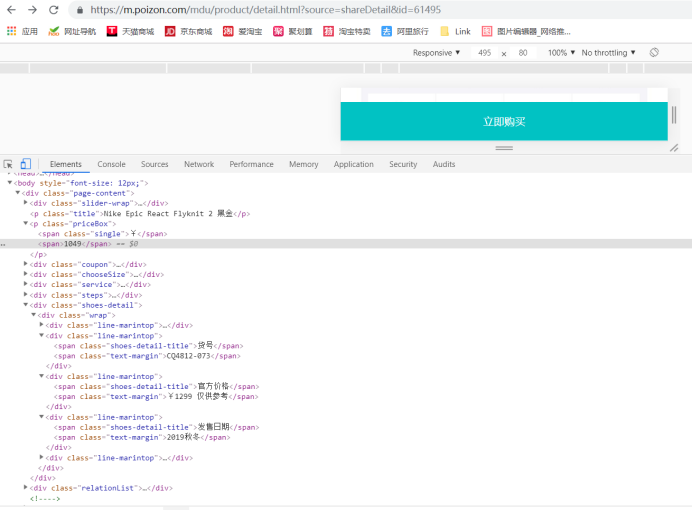The width and height of the screenshot is (692, 510).
Task: Select the span class single ¥ line
Action: point(102,234)
